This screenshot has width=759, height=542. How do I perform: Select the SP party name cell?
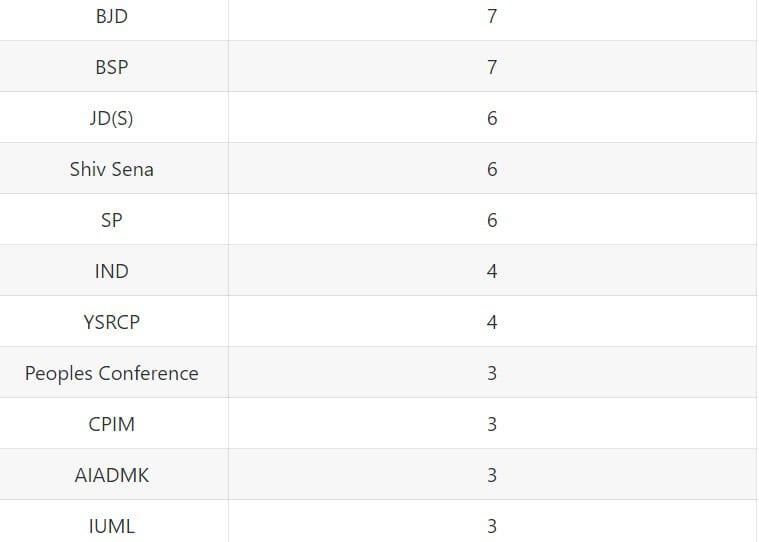[112, 220]
